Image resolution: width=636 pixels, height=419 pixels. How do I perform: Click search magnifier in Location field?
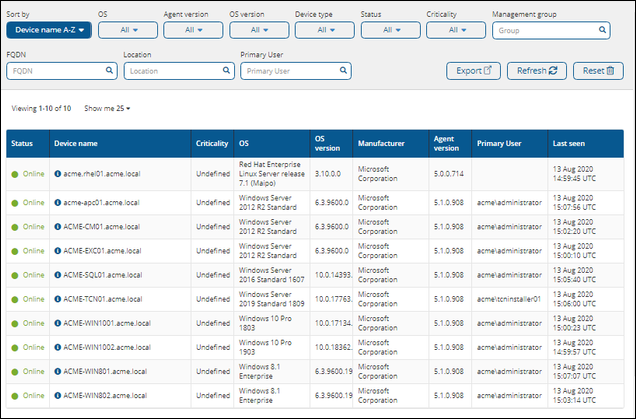coord(226,71)
